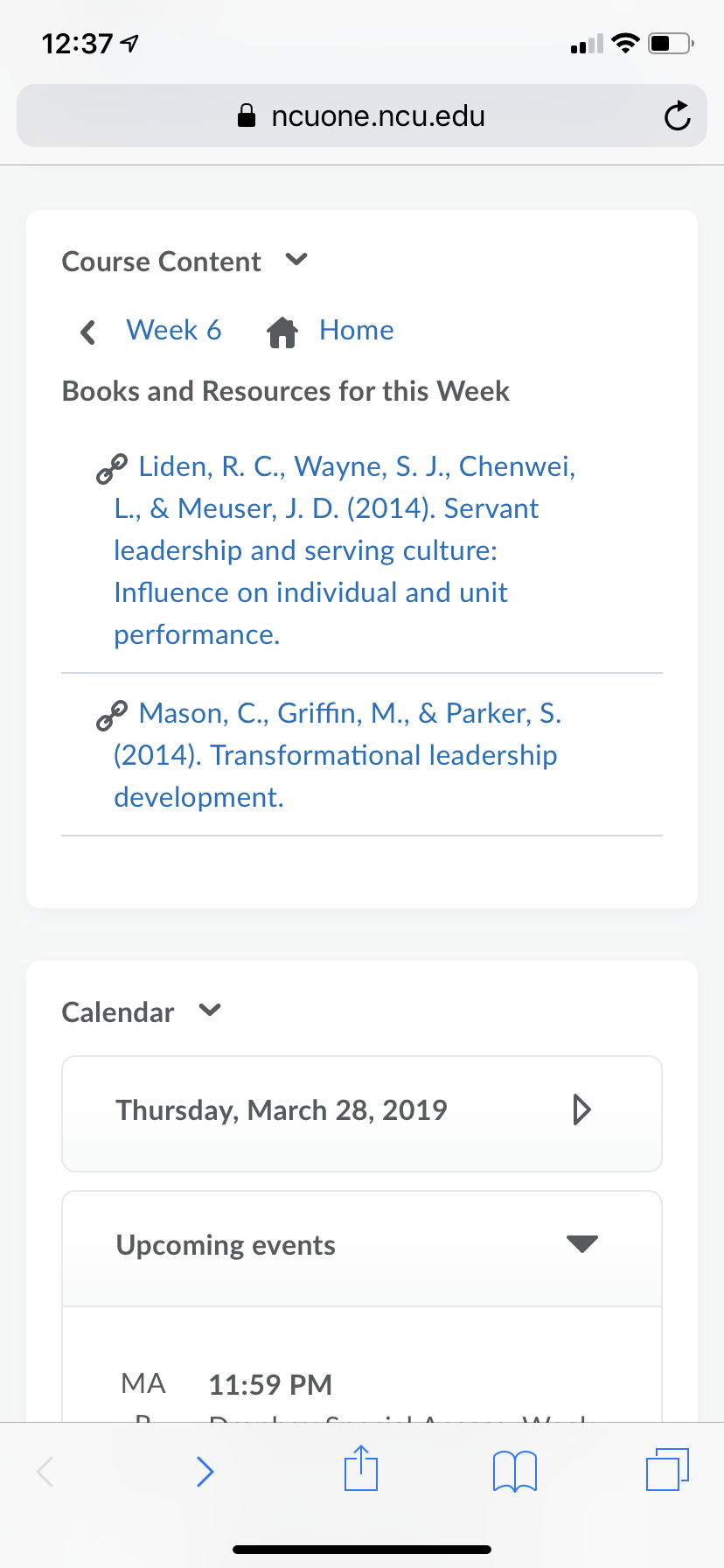Go forward with Safari forward arrow
The image size is (724, 1568).
point(205,1471)
